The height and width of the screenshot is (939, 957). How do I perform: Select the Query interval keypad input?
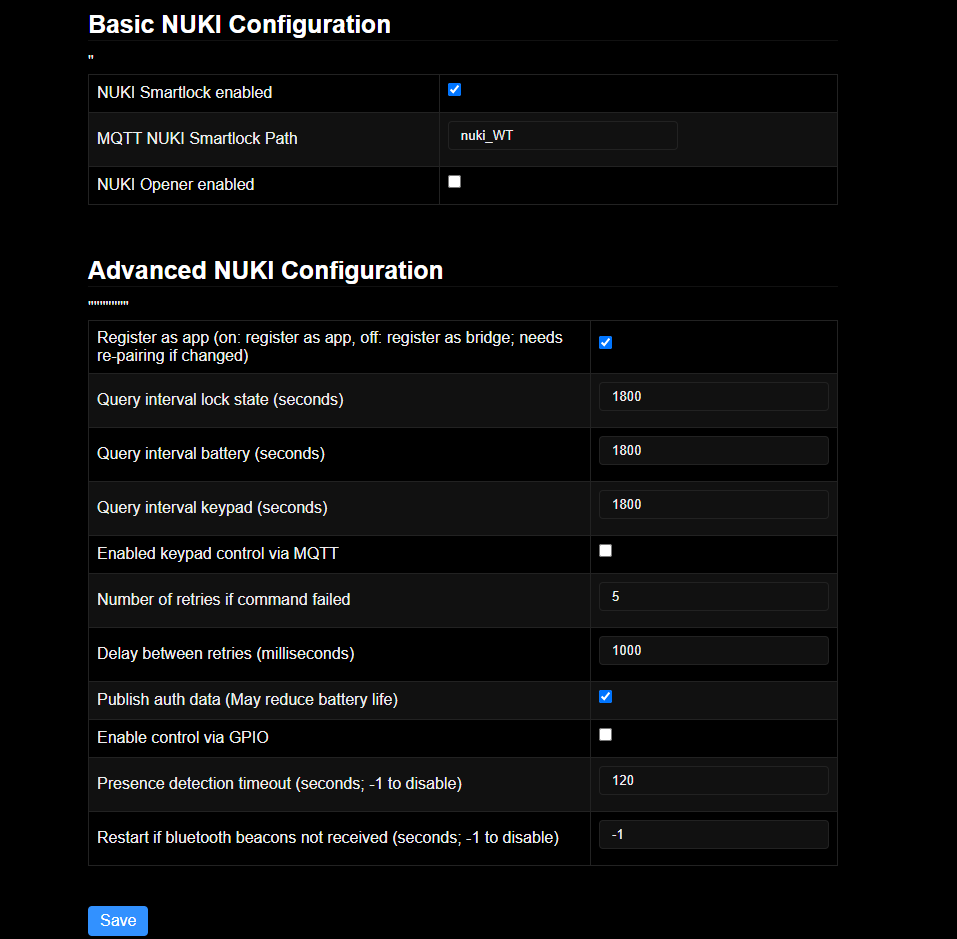(x=713, y=505)
